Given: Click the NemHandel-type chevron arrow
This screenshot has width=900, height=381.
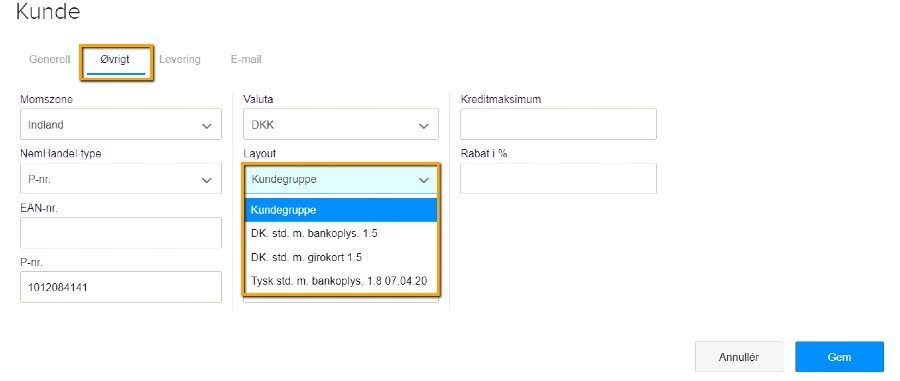Looking at the screenshot, I should [207, 180].
